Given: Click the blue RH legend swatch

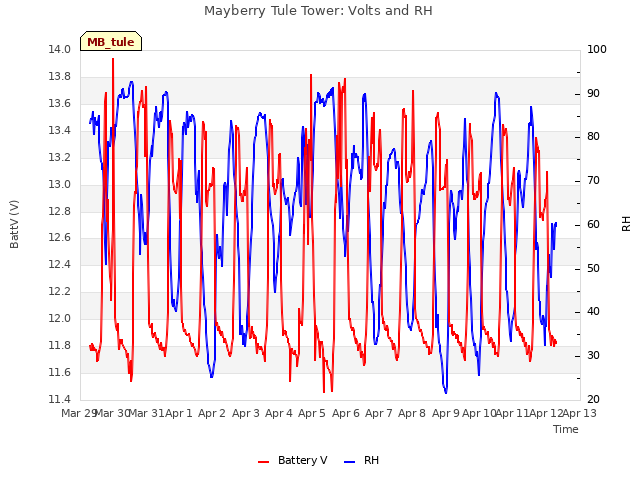Looking at the screenshot, I should pyautogui.click(x=350, y=462).
